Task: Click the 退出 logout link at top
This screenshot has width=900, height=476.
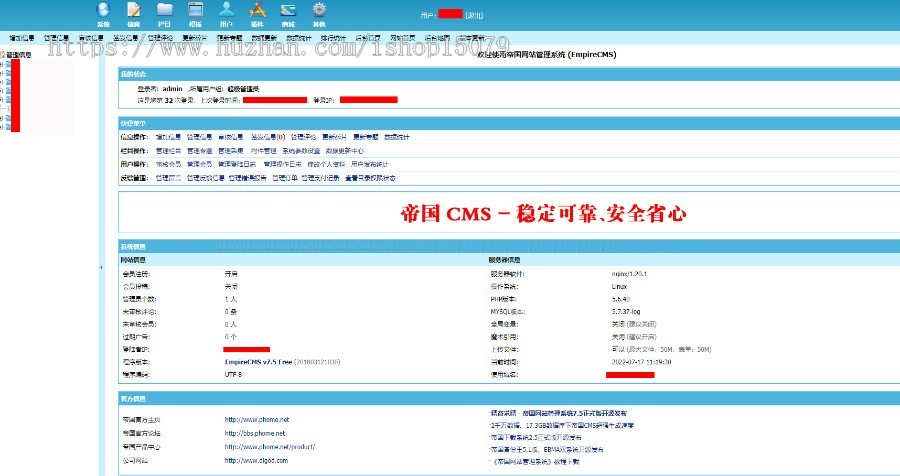Action: (475, 16)
